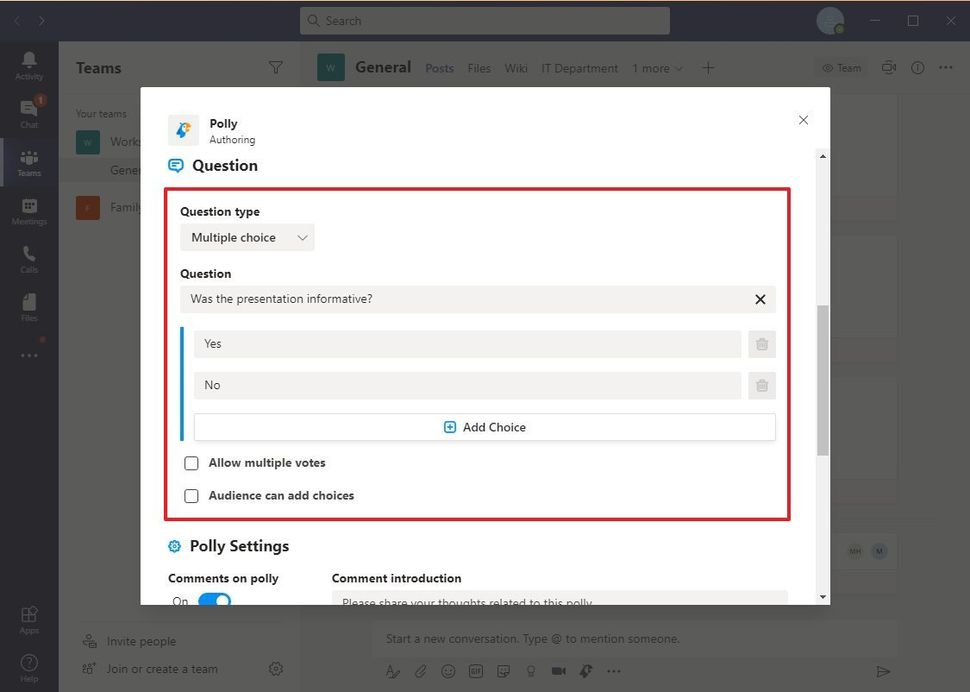Open Meet now camera icon near channel header

[888, 67]
